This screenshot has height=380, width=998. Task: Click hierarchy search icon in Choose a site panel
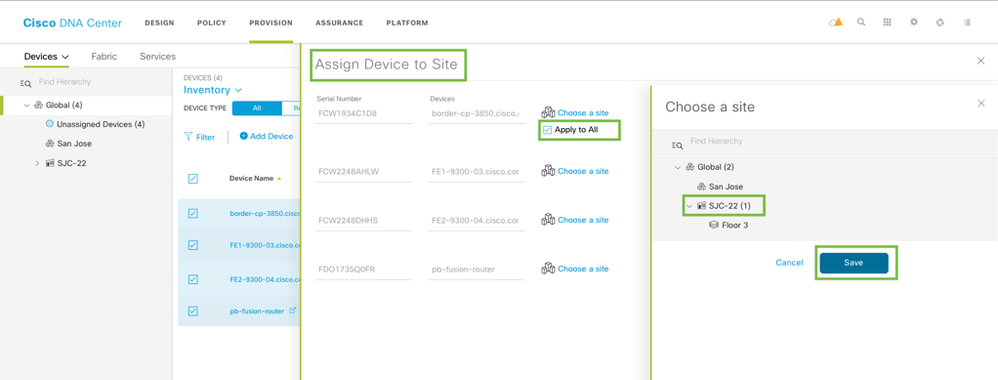[677, 145]
